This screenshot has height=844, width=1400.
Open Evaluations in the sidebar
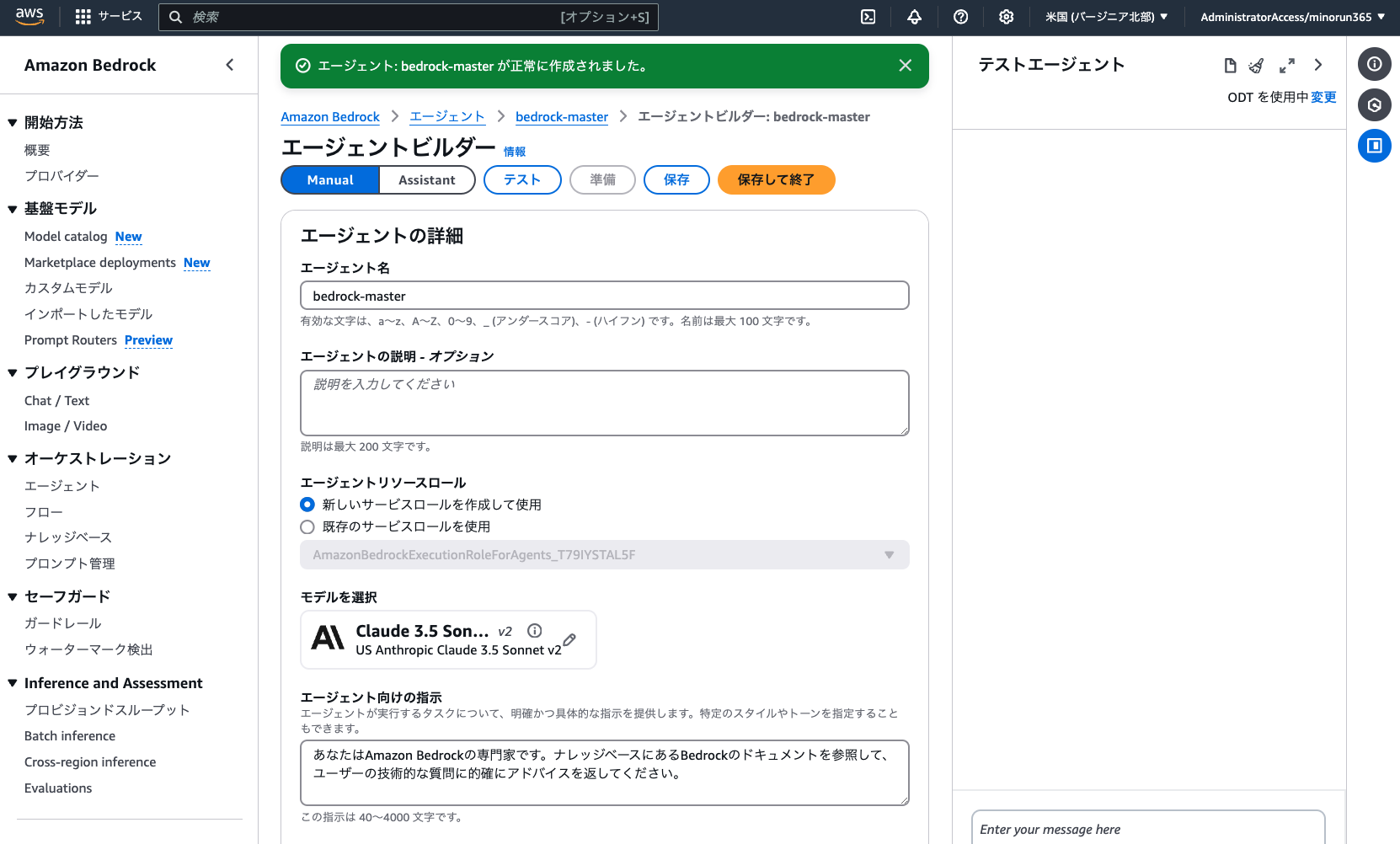point(58,788)
